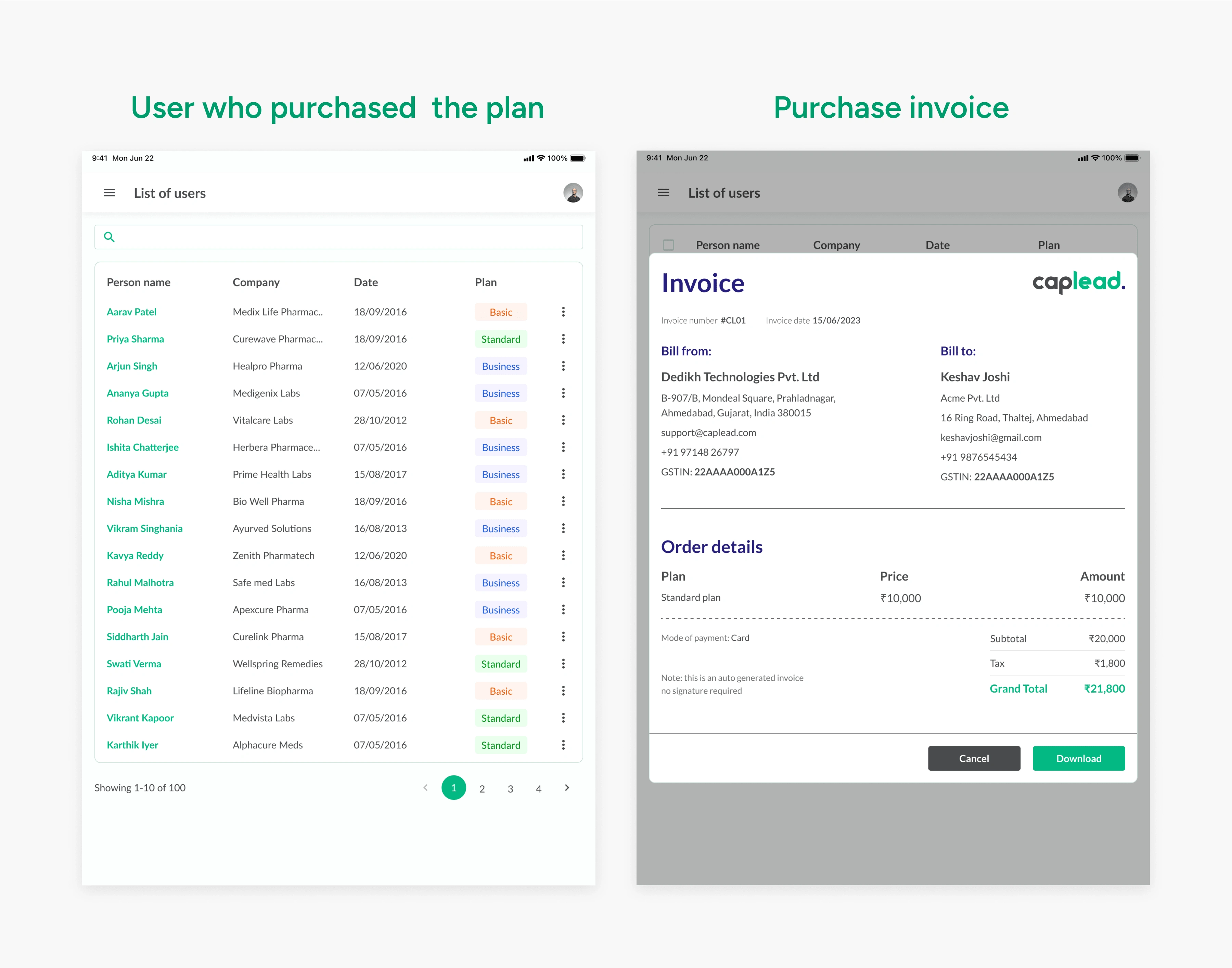Go to page 4
This screenshot has width=1232, height=968.
tap(539, 788)
